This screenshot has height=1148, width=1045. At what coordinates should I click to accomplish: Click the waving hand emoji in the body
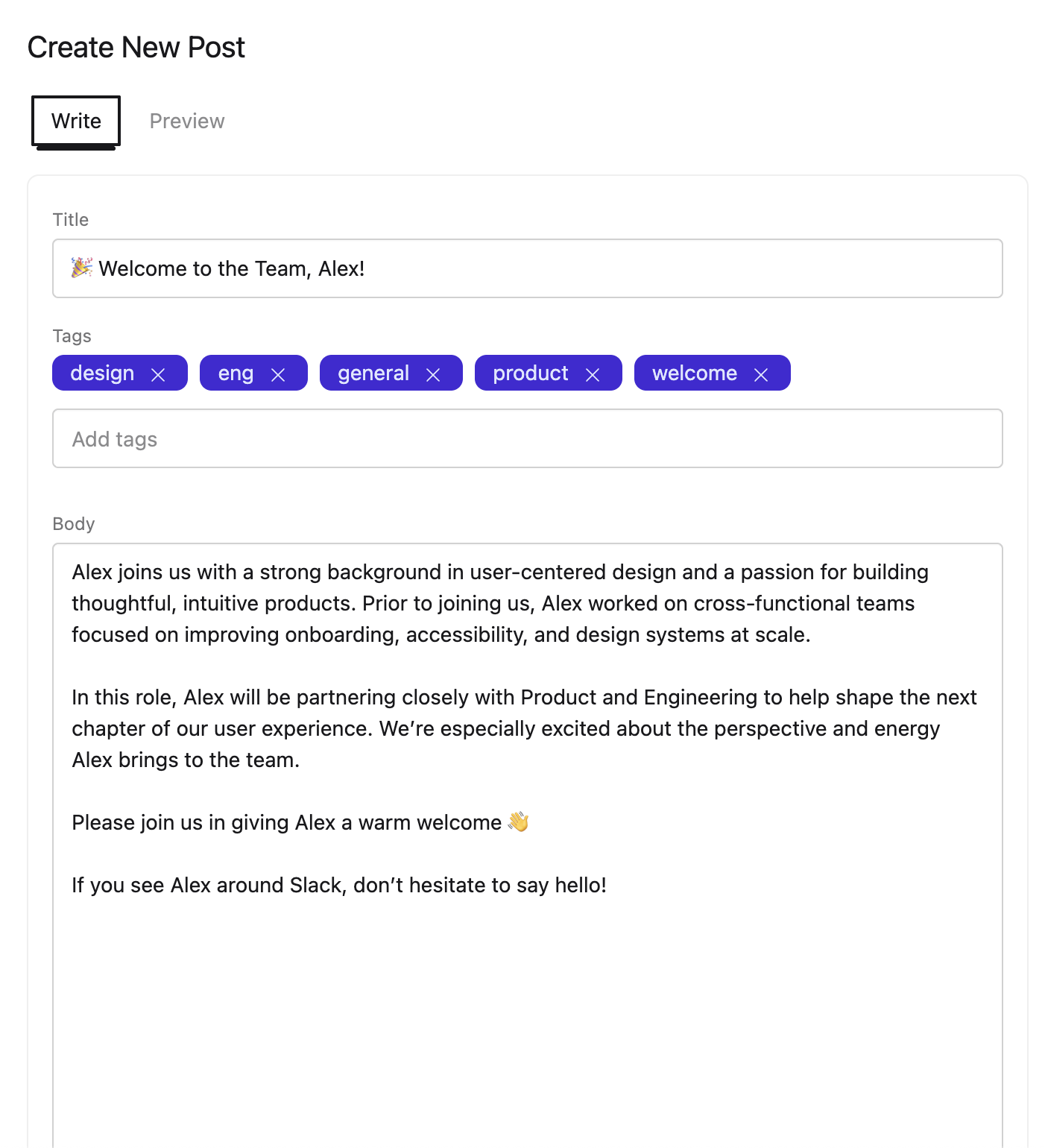[x=518, y=822]
